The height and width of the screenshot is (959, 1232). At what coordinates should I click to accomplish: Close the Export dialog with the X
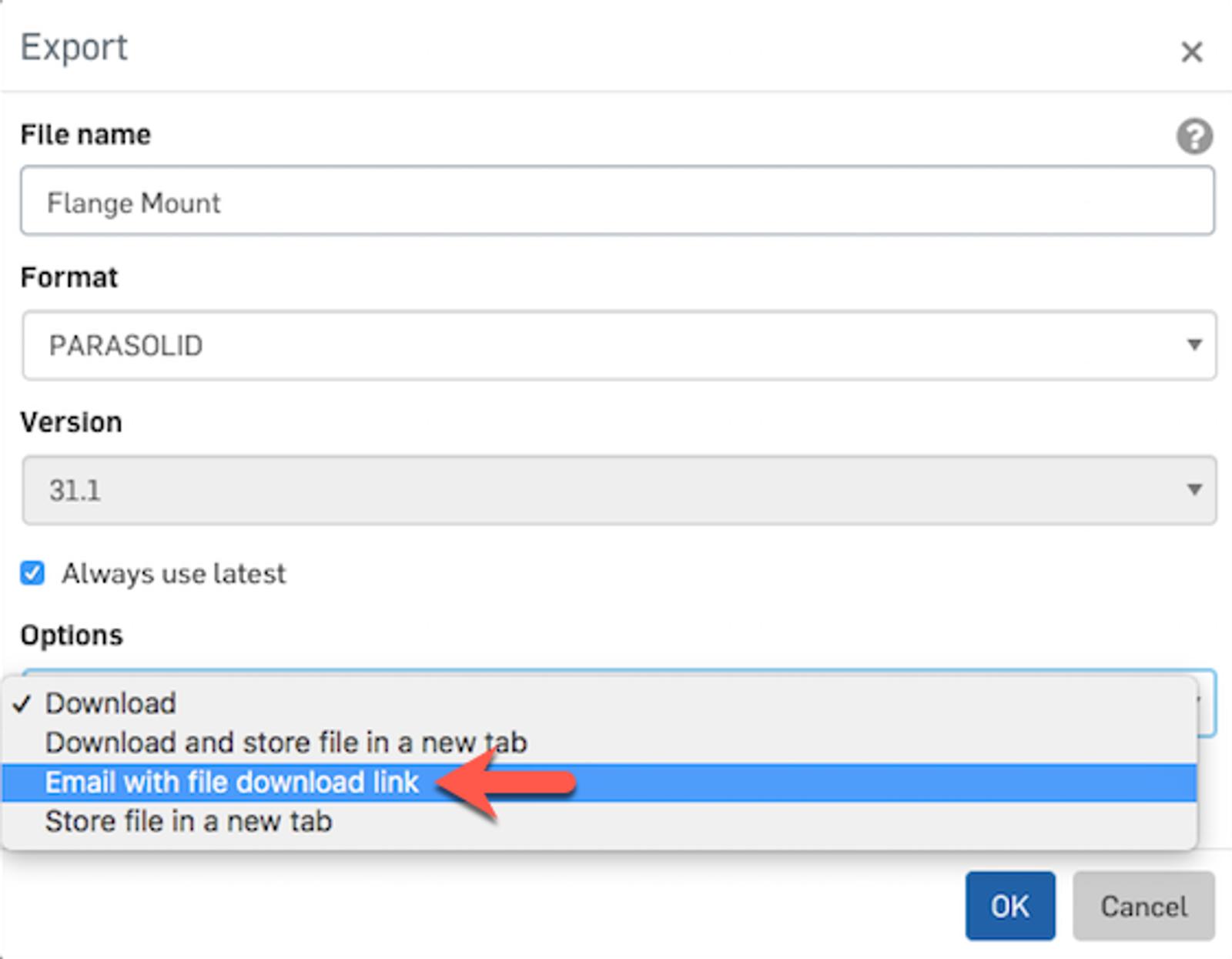(1191, 52)
